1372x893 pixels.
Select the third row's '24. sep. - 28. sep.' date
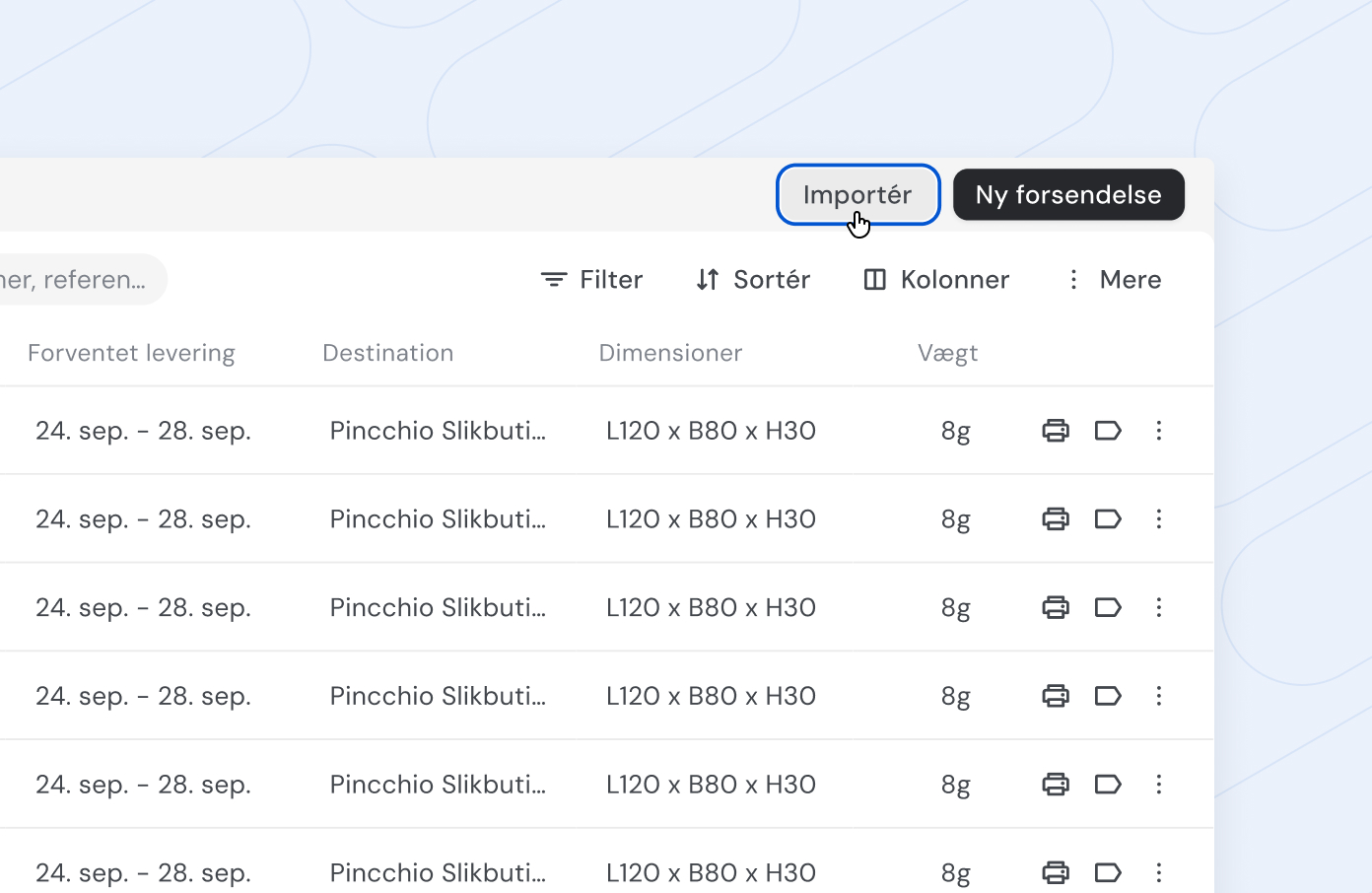tap(144, 607)
